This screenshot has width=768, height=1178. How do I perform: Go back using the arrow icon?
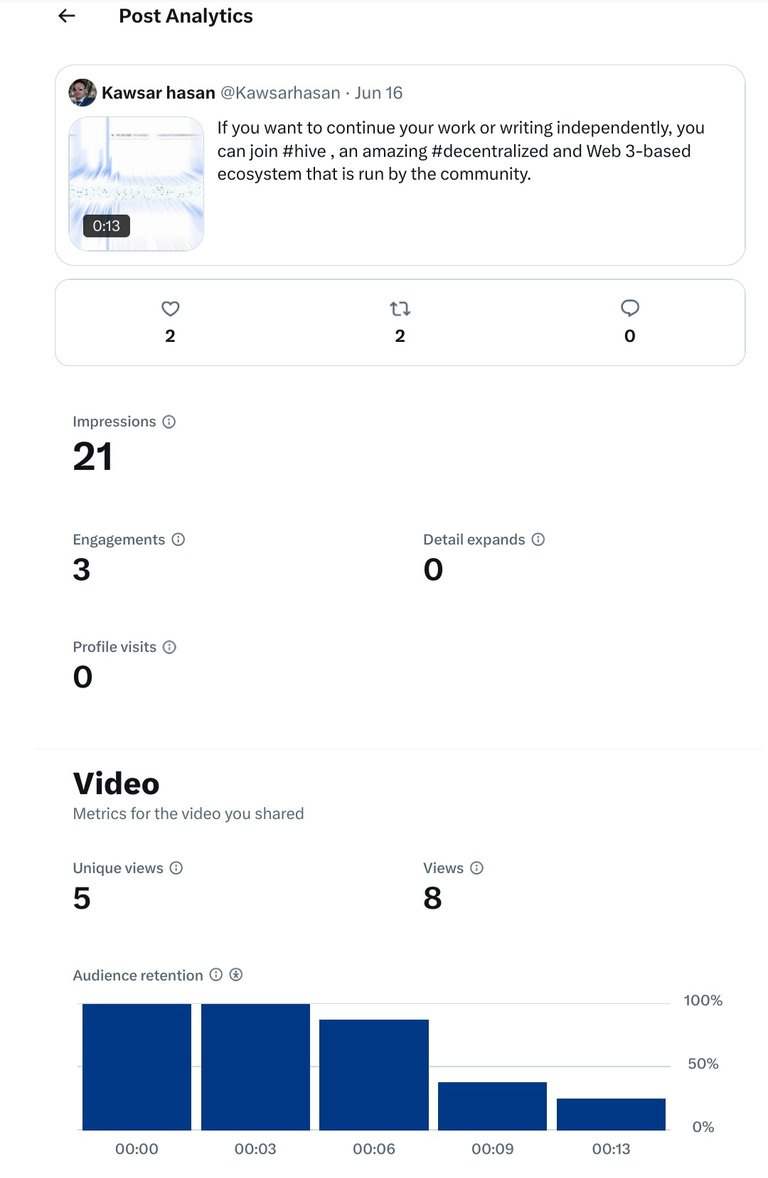pos(67,16)
